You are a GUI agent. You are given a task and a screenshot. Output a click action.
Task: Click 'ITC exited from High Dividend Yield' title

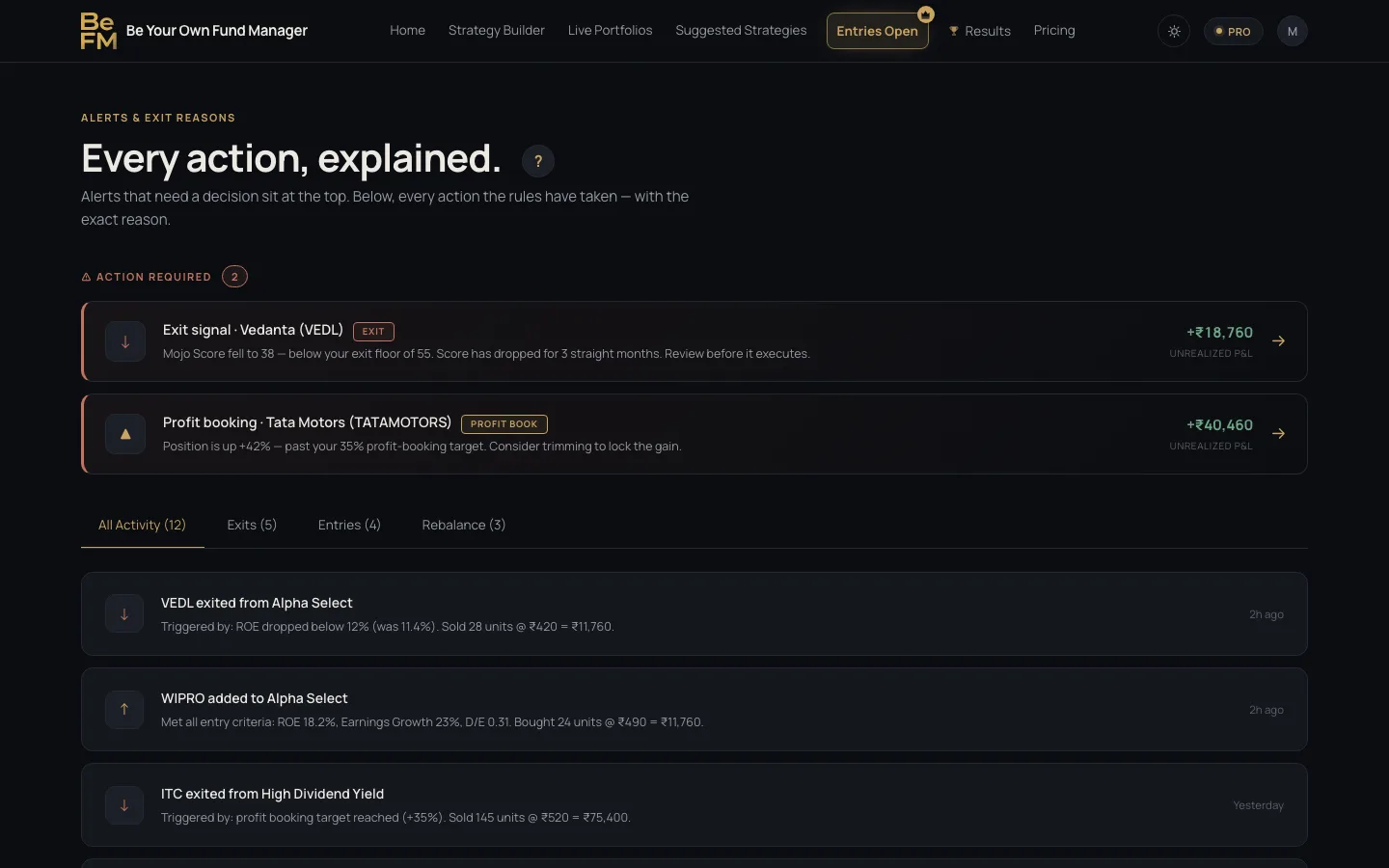pos(273,794)
